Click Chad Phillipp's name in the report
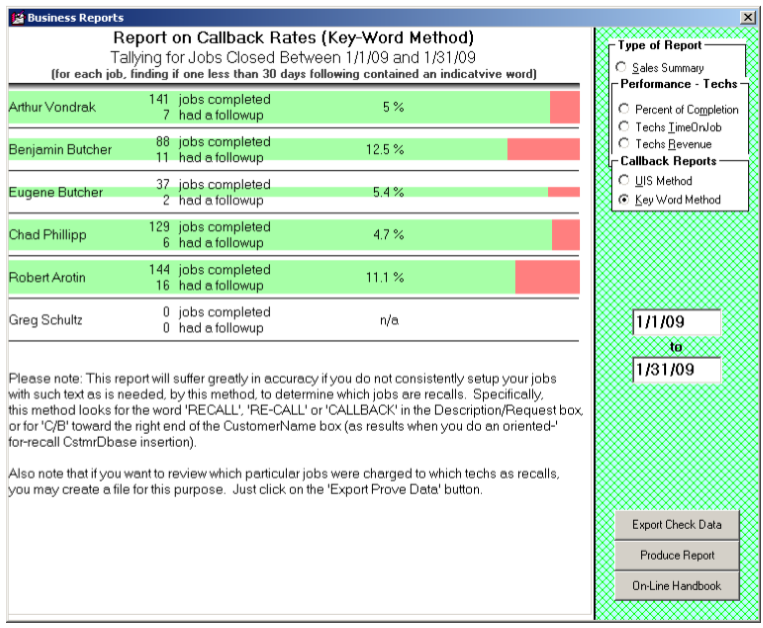 (46, 235)
